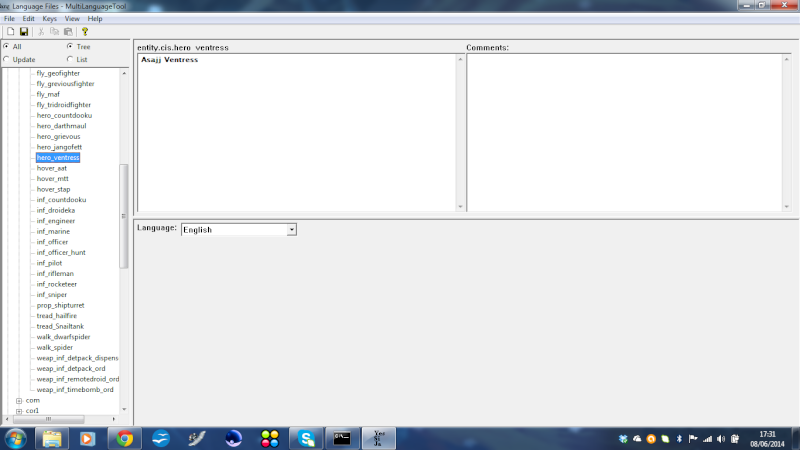This screenshot has height=450, width=800.
Task: Open File Explorer from taskbar
Action: [x=52, y=439]
